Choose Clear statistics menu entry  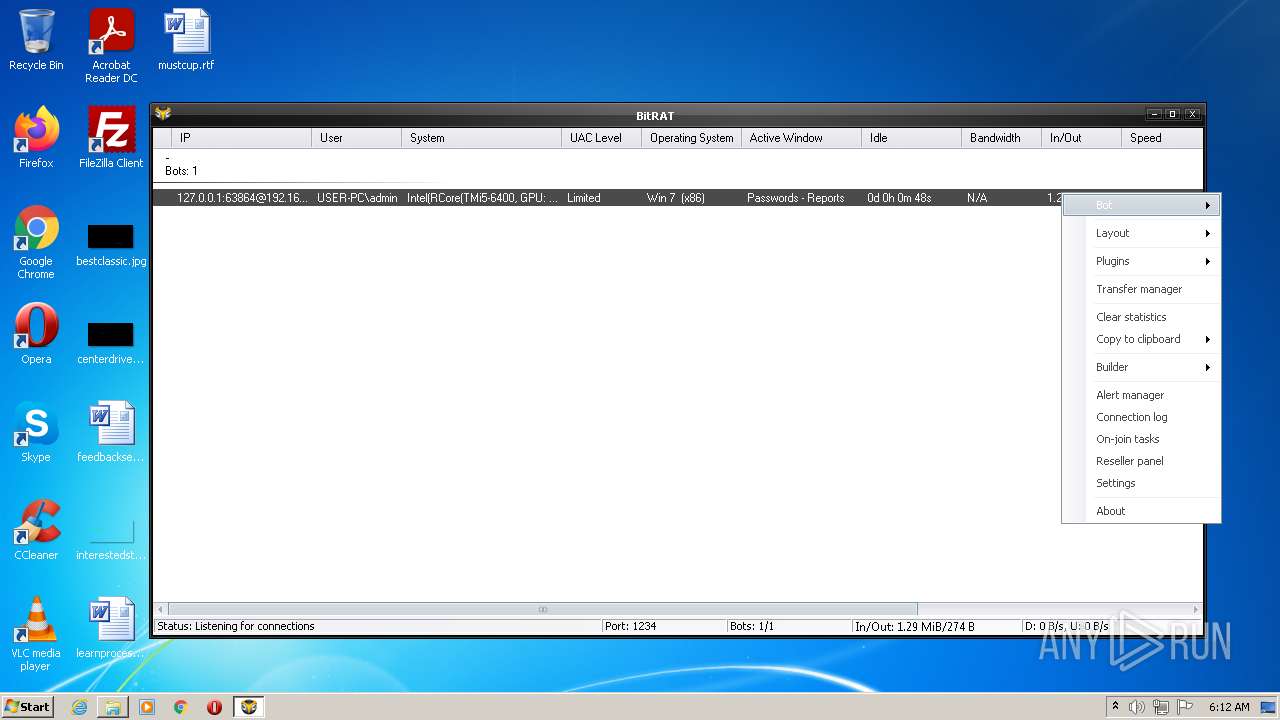pyautogui.click(x=1142, y=317)
